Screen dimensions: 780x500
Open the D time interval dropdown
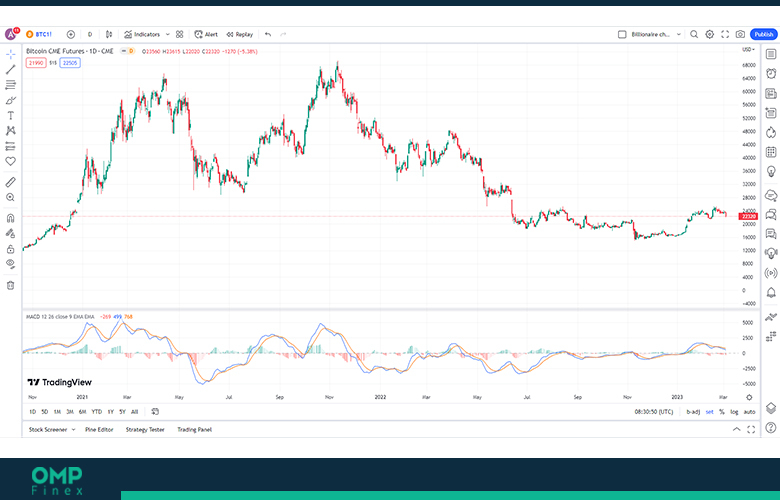tap(90, 34)
